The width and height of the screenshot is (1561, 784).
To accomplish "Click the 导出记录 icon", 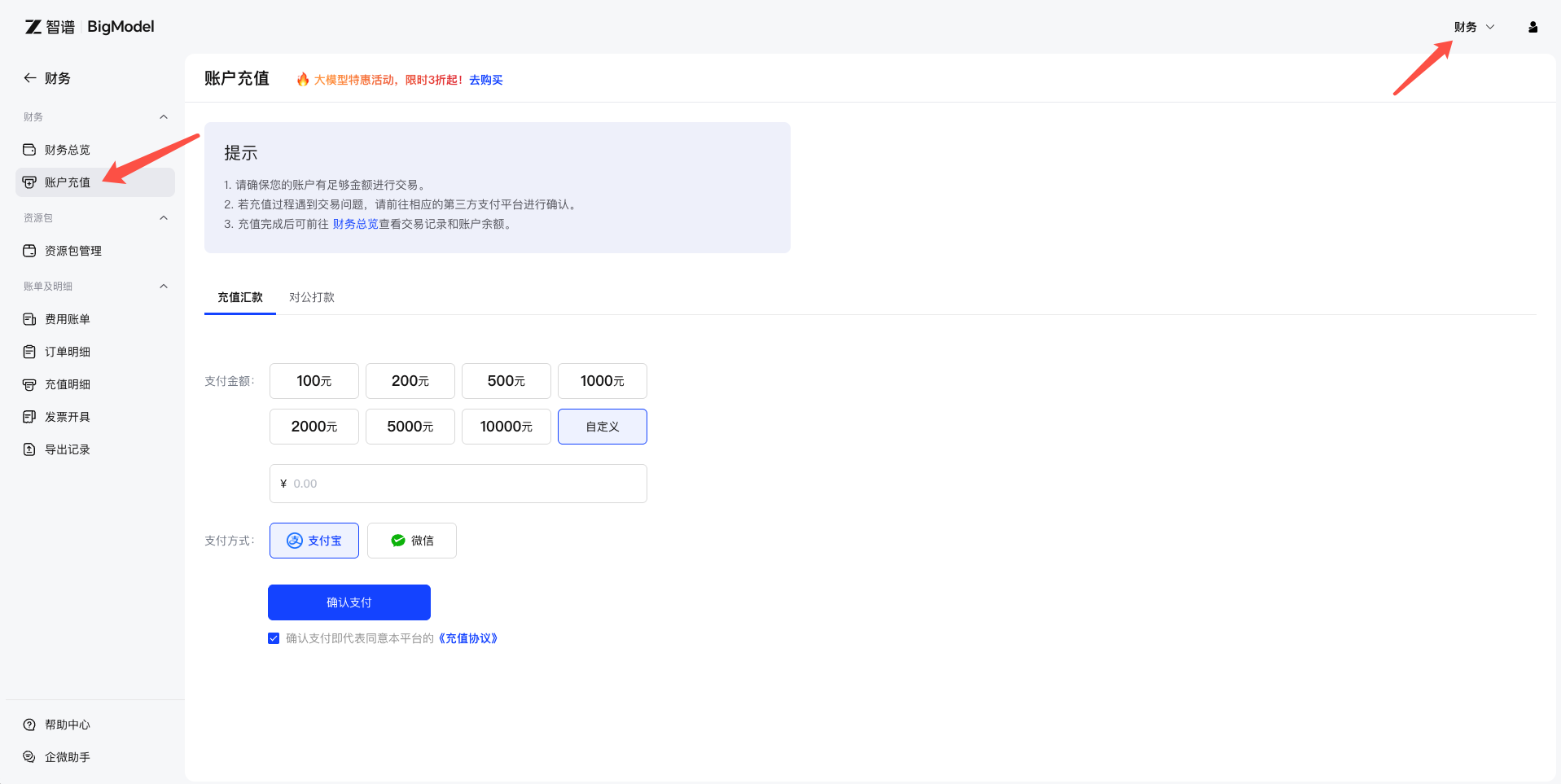I will point(29,449).
